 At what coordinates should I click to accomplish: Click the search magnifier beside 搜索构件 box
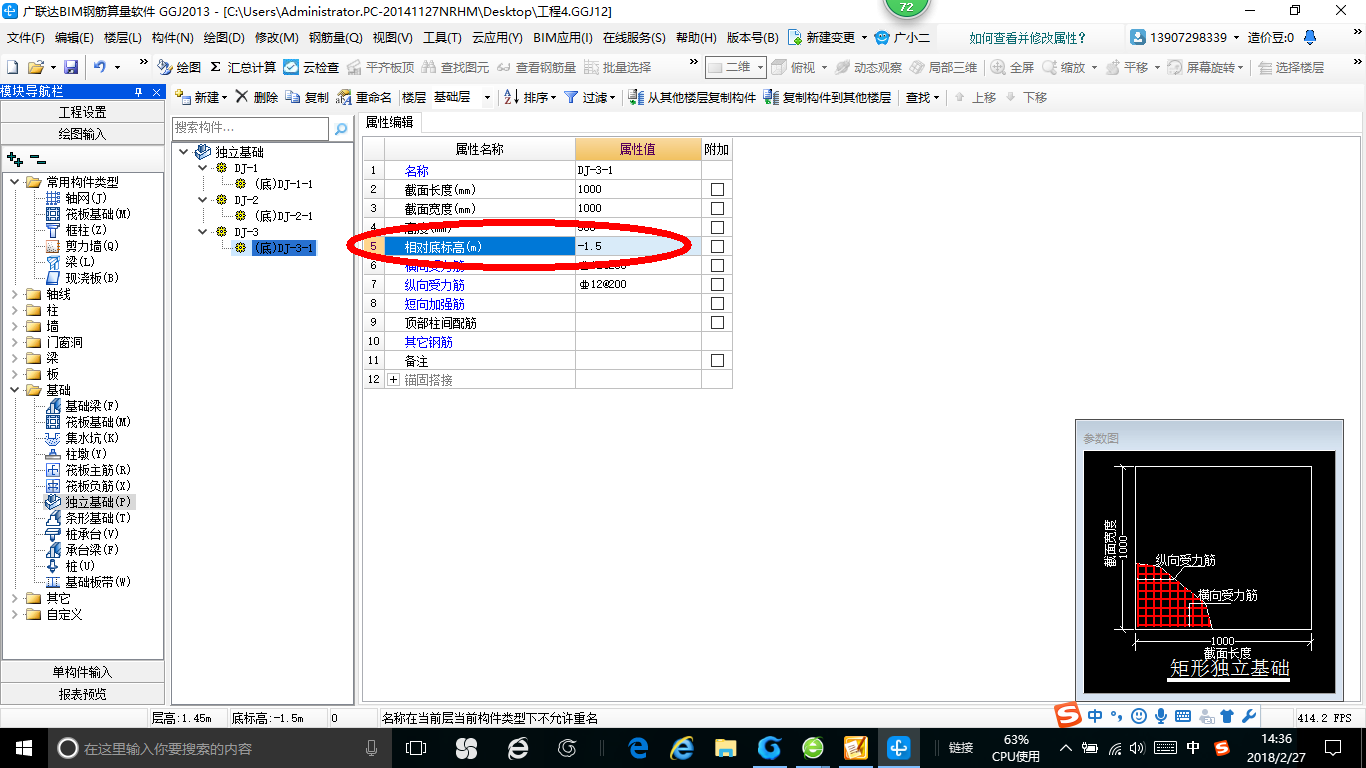(x=341, y=128)
